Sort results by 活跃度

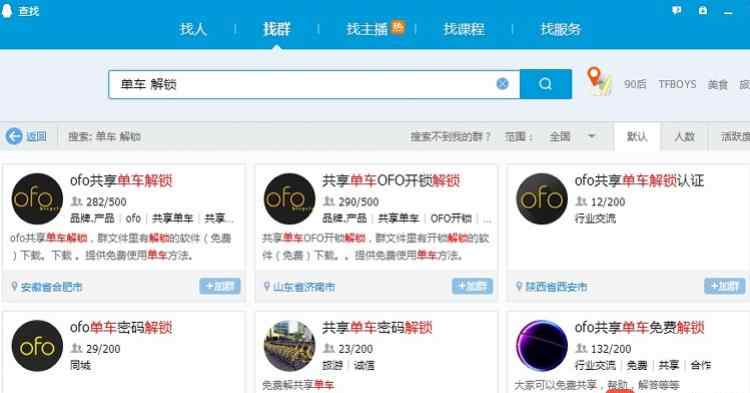click(735, 137)
